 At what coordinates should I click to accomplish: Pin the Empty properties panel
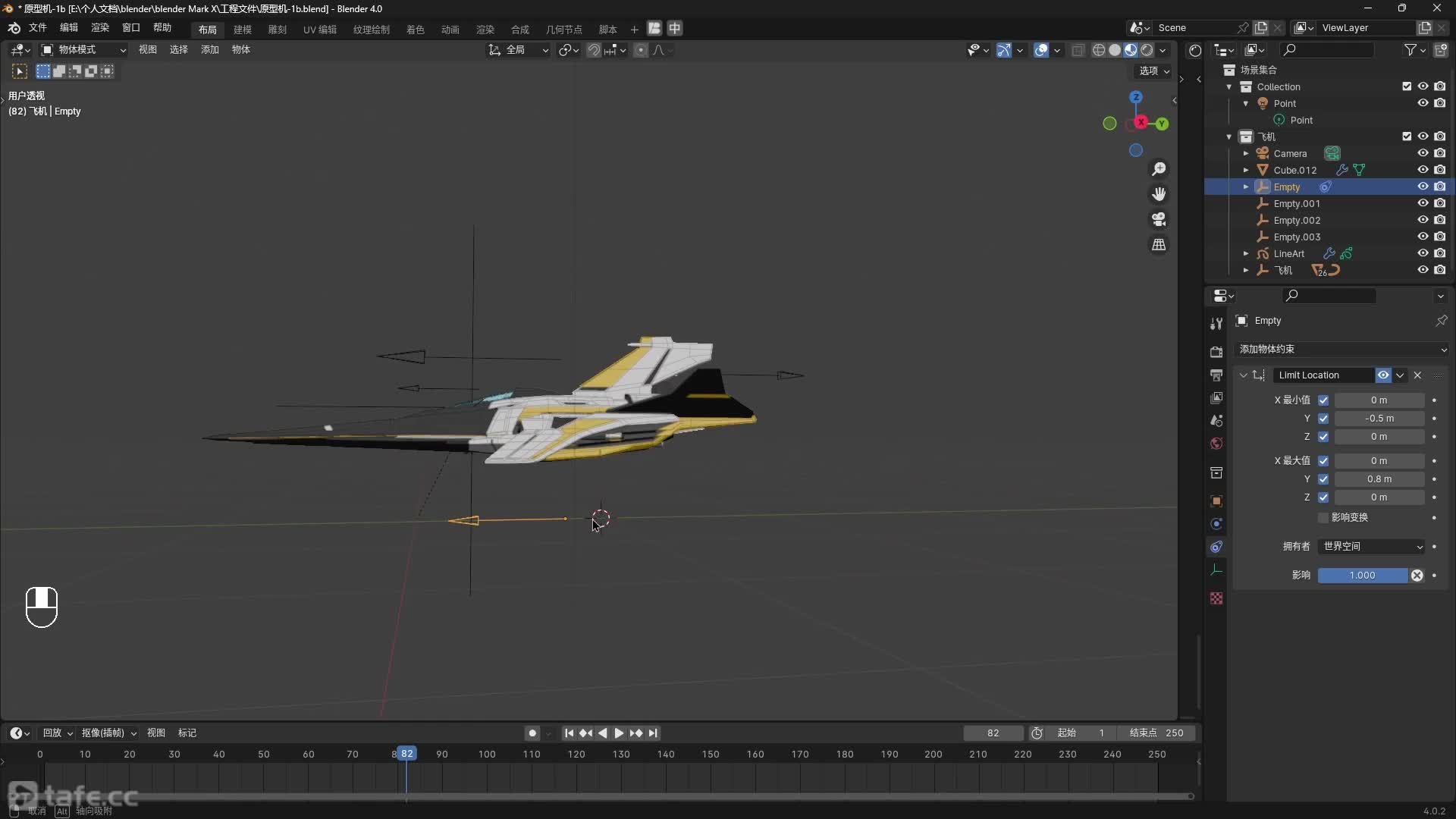click(x=1441, y=321)
